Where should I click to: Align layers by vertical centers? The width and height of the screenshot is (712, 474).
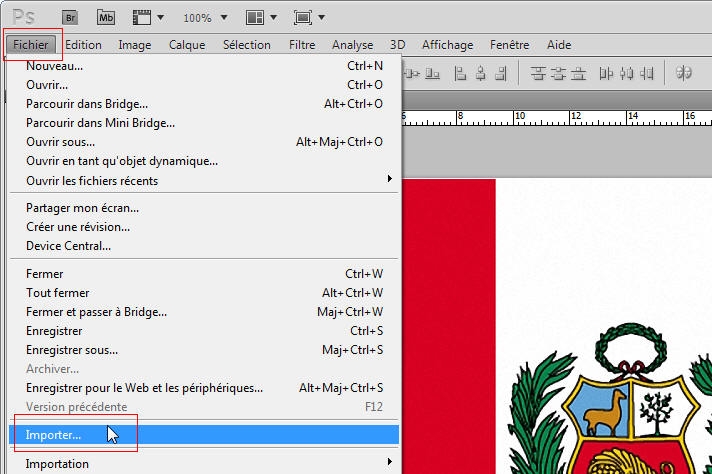[412, 73]
